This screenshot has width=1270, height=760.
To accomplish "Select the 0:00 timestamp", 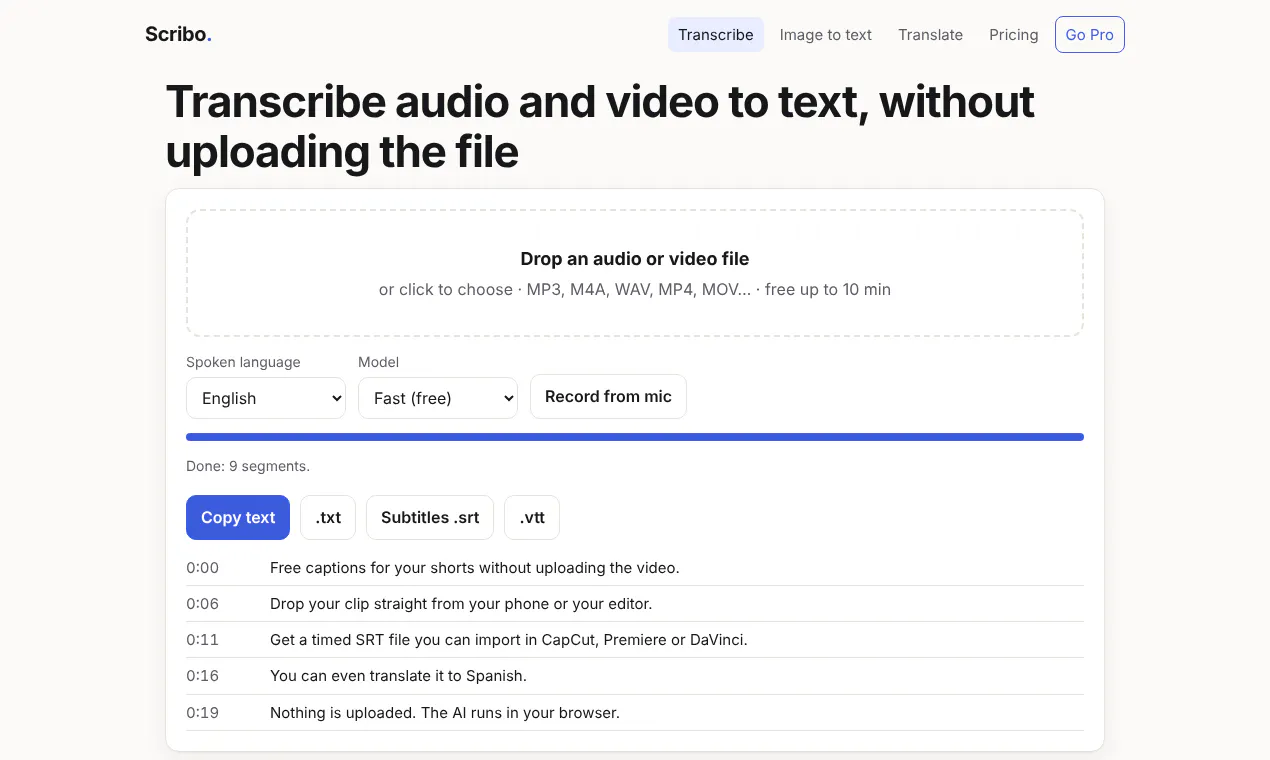I will (202, 568).
